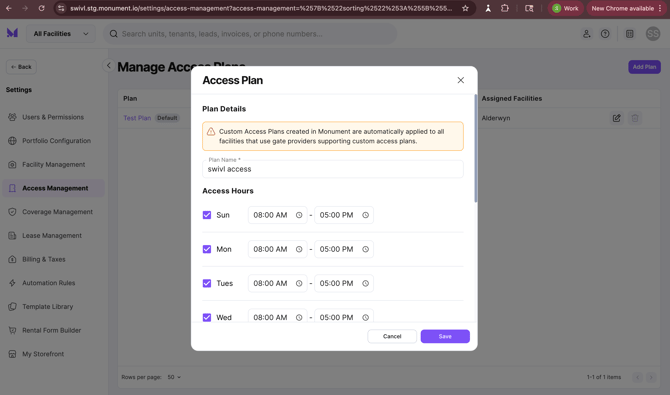Delete the Test Plan row
Viewport: 670px width, 395px height.
[x=635, y=118]
